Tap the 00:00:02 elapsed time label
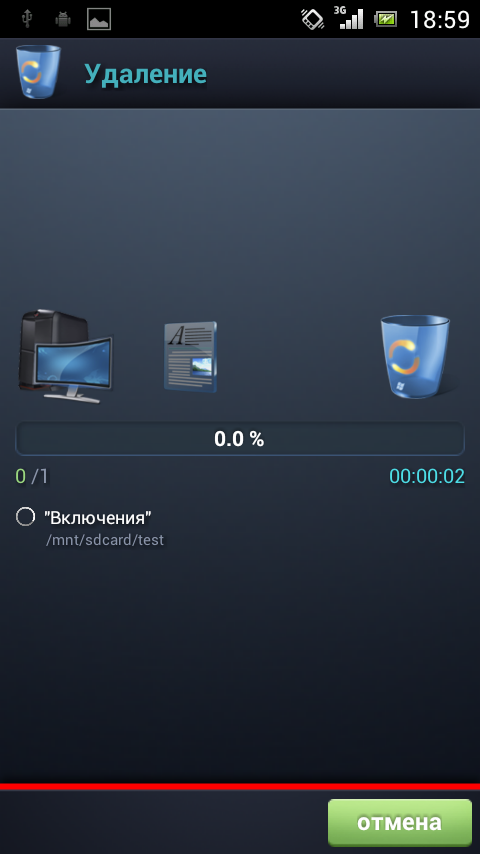The height and width of the screenshot is (854, 480). (x=427, y=477)
